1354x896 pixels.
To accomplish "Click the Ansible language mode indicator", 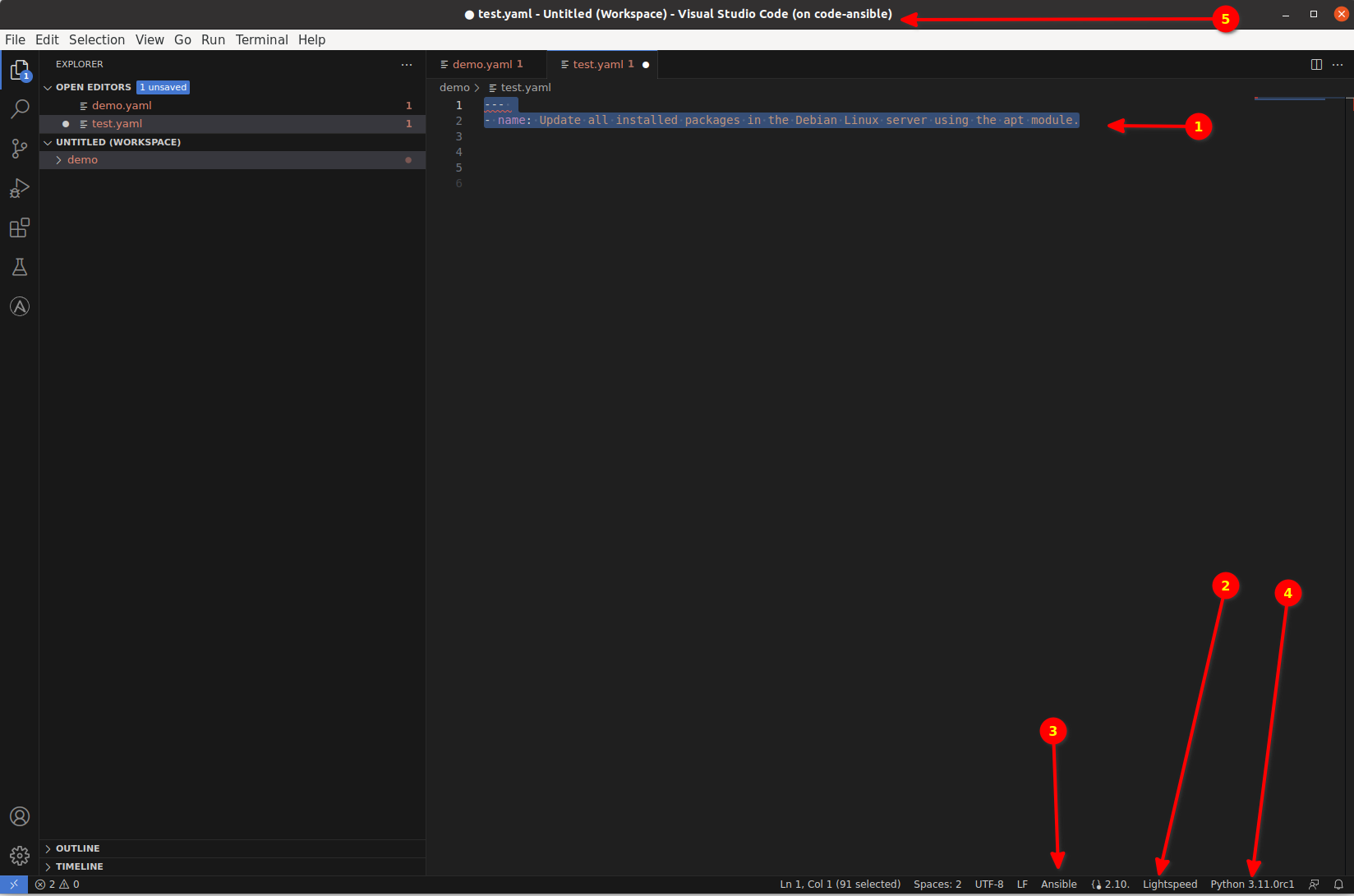I will click(x=1058, y=885).
